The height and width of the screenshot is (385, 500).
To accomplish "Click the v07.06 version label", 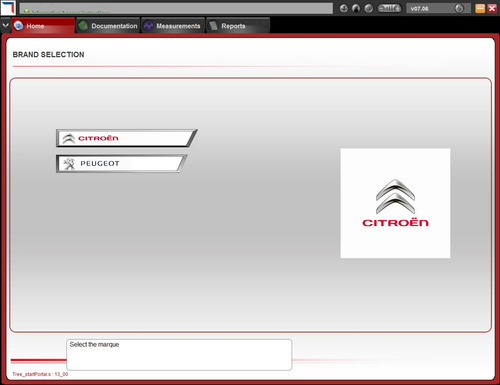I will (x=419, y=9).
